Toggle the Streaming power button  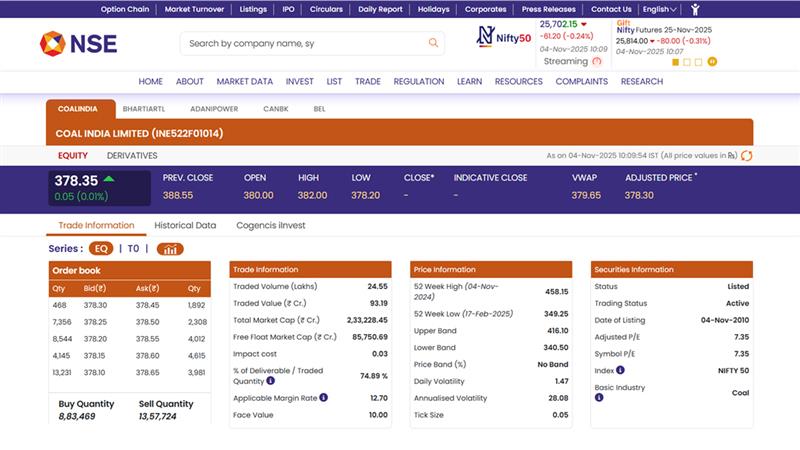pos(597,61)
